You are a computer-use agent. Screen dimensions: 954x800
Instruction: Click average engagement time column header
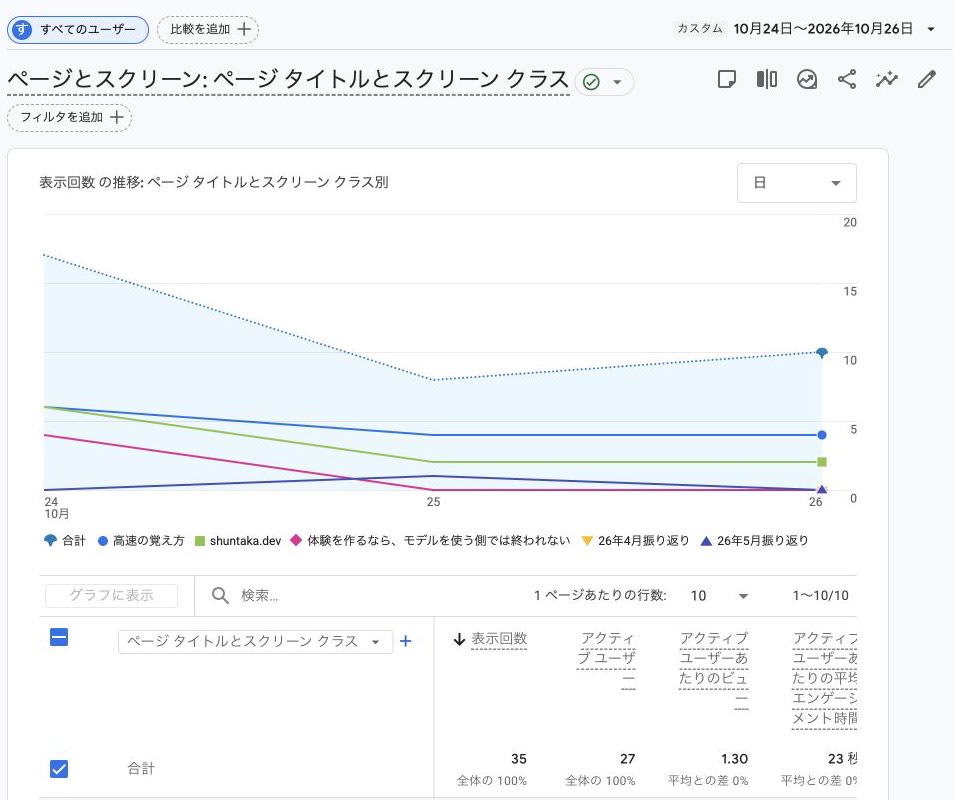coord(824,678)
